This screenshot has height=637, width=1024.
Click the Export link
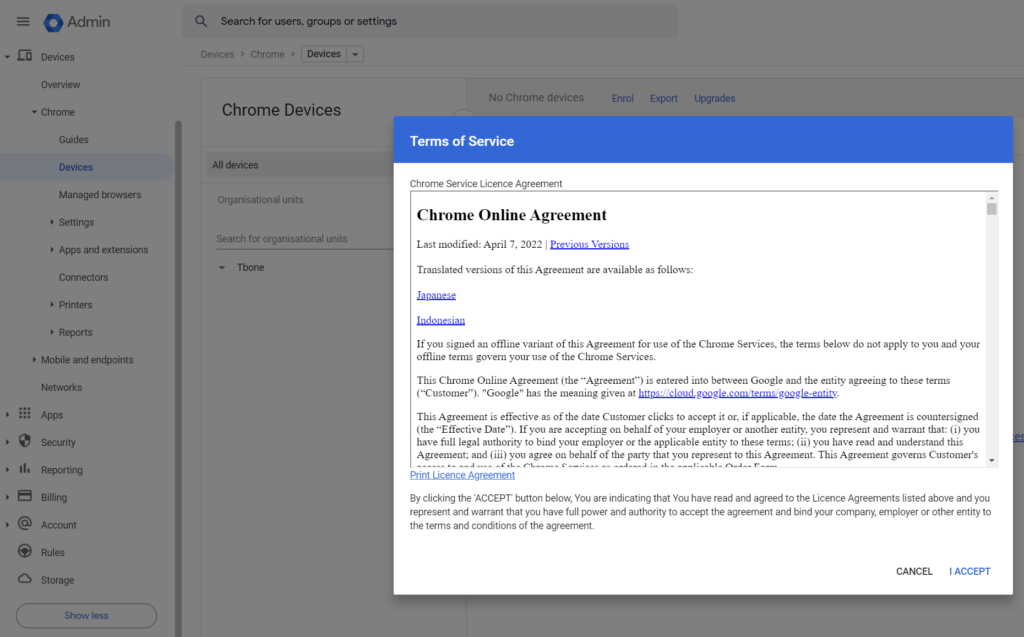[664, 98]
